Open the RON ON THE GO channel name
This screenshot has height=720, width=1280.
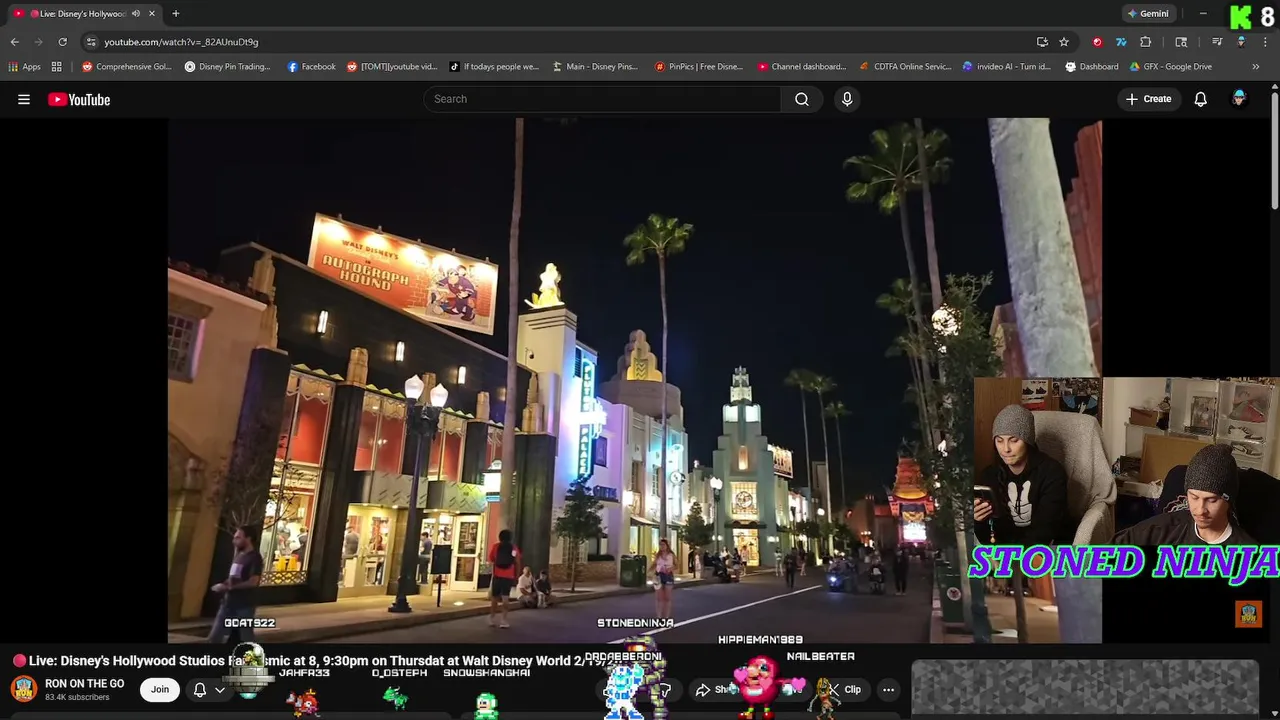coord(85,684)
